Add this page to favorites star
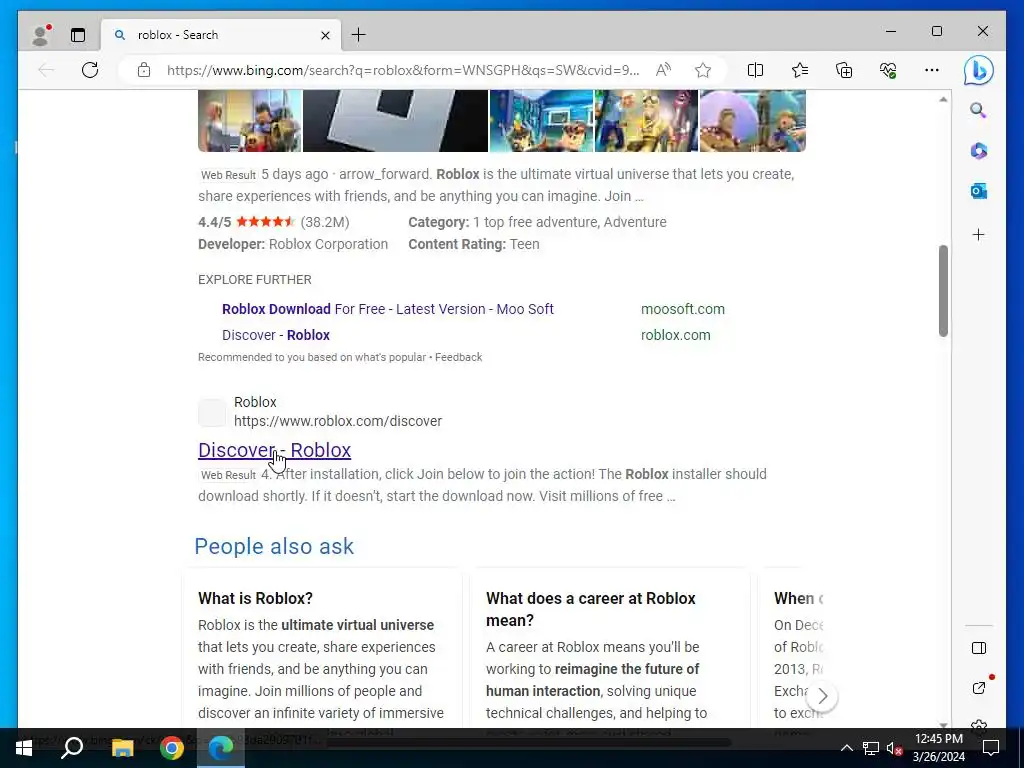Image resolution: width=1024 pixels, height=768 pixels. (x=703, y=70)
